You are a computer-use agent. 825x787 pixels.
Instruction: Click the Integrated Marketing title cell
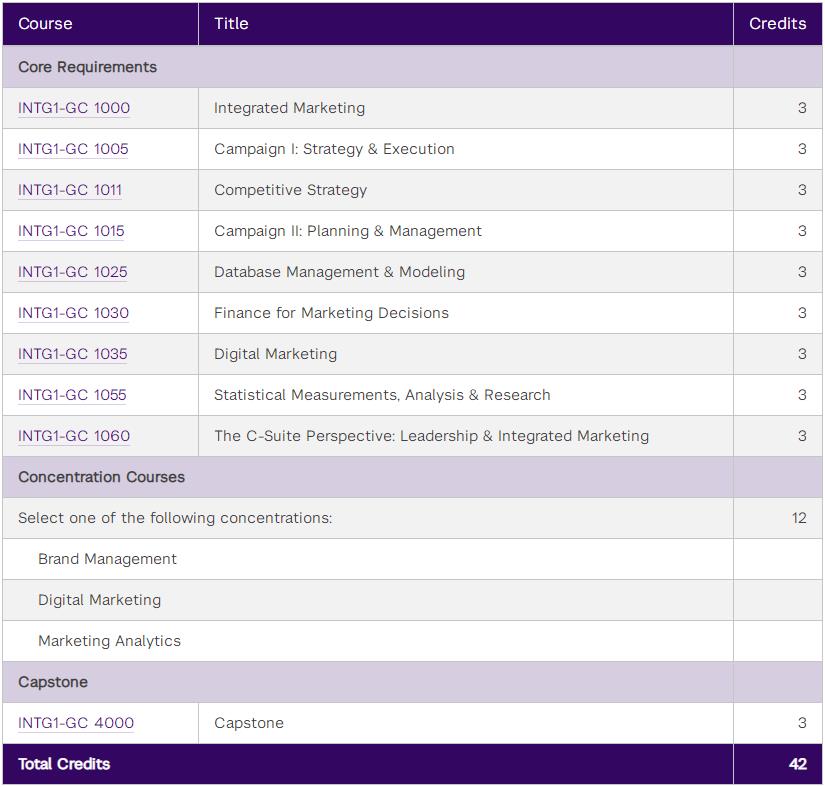(466, 108)
